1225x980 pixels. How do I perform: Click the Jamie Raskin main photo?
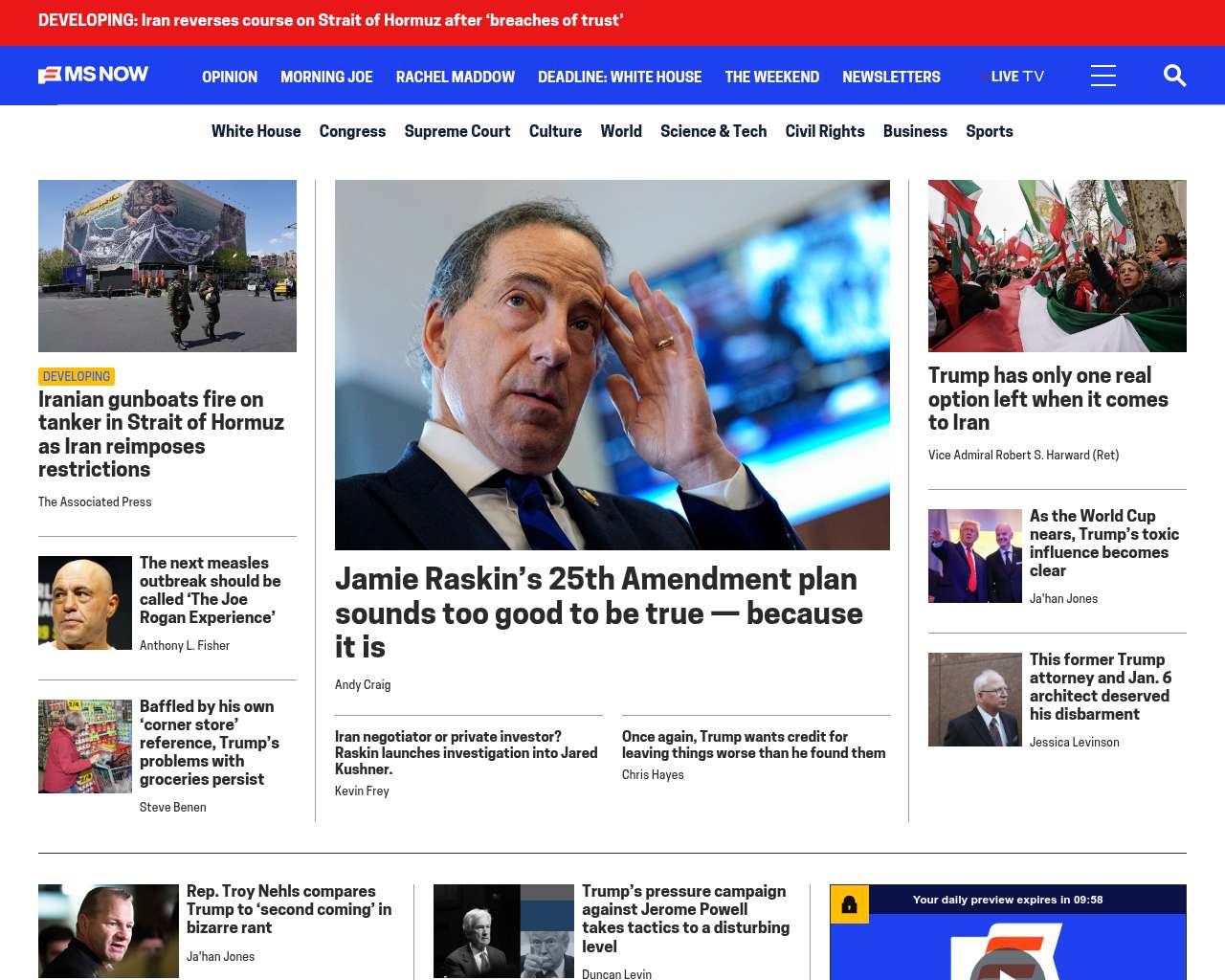pyautogui.click(x=612, y=365)
